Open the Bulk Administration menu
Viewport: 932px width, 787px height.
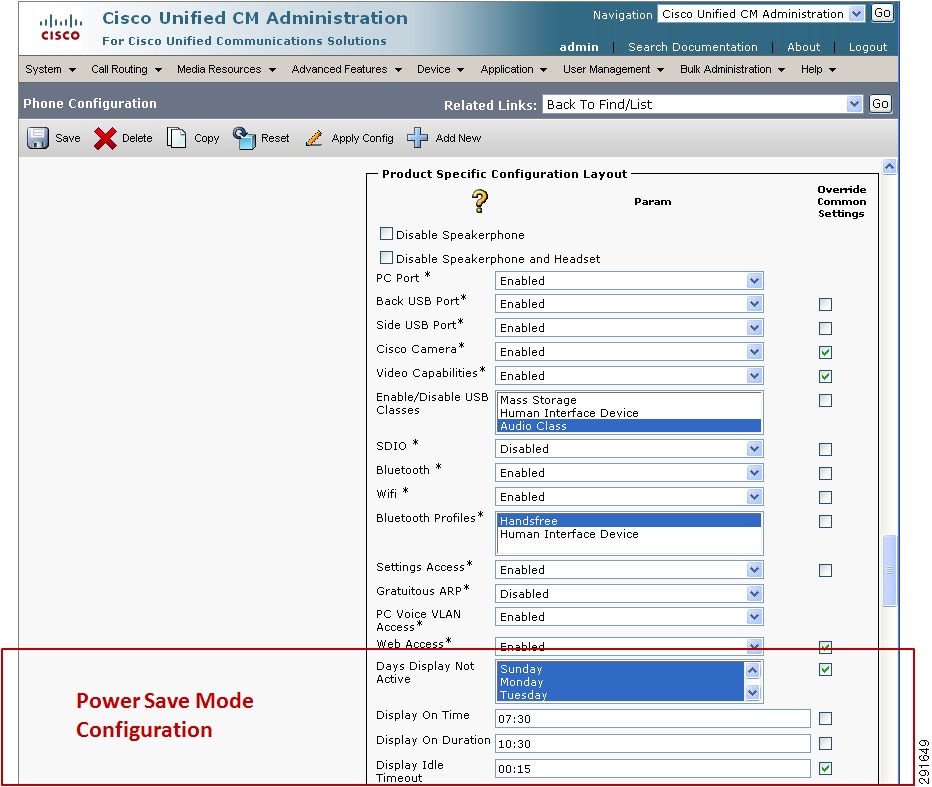click(732, 70)
